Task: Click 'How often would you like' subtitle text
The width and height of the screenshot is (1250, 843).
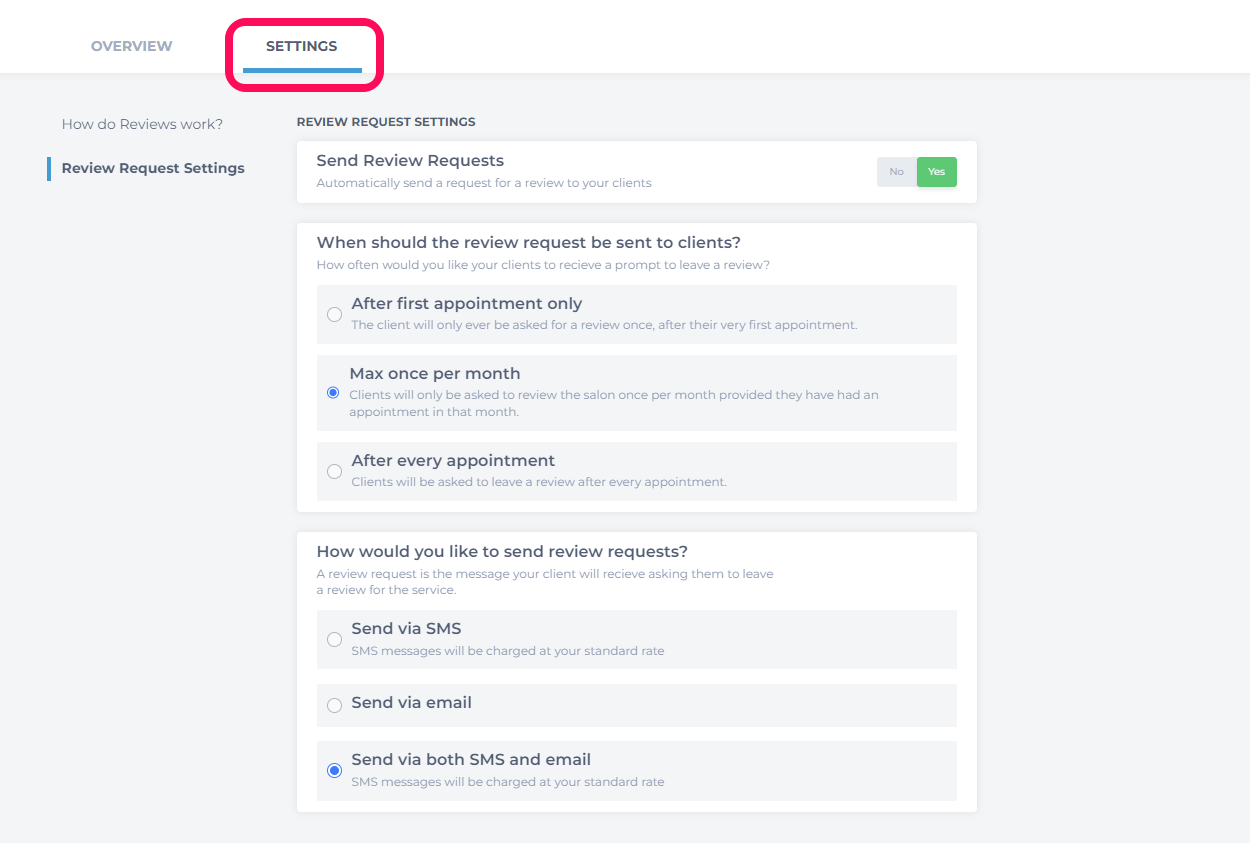Action: pos(543,265)
